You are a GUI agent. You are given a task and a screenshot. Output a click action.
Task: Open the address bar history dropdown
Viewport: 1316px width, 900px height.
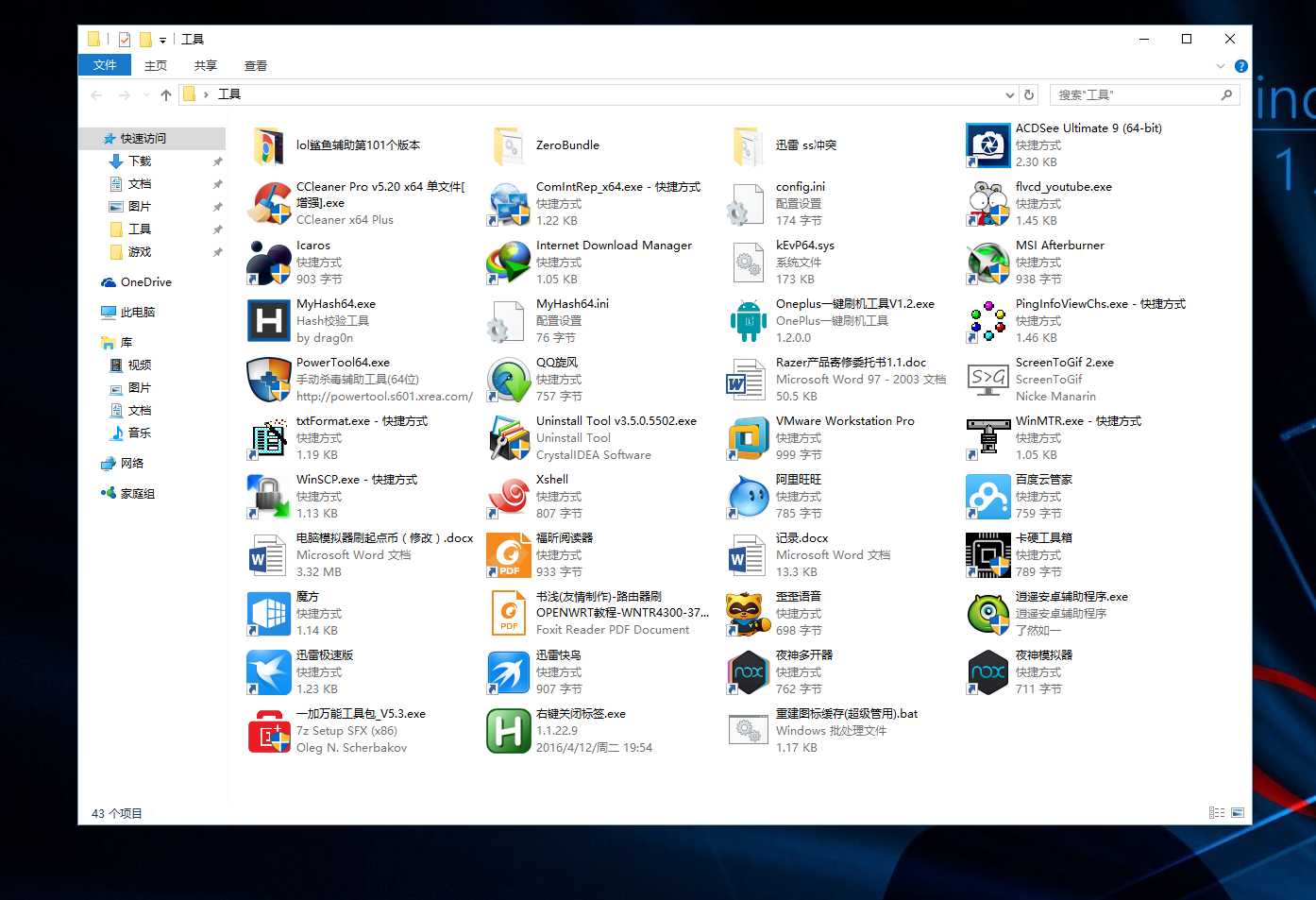tap(1010, 94)
